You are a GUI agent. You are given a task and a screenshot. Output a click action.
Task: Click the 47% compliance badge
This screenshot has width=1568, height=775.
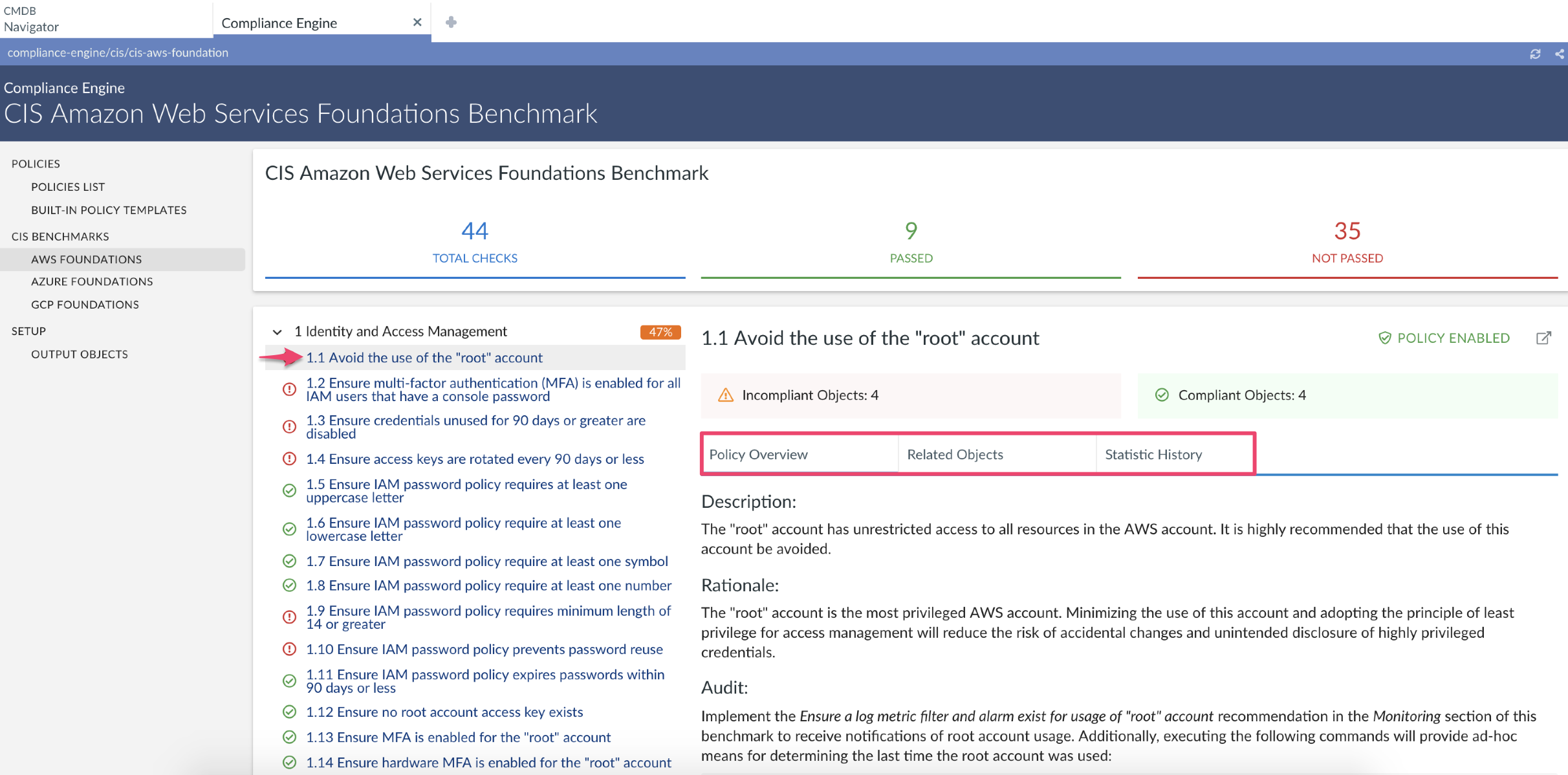660,332
